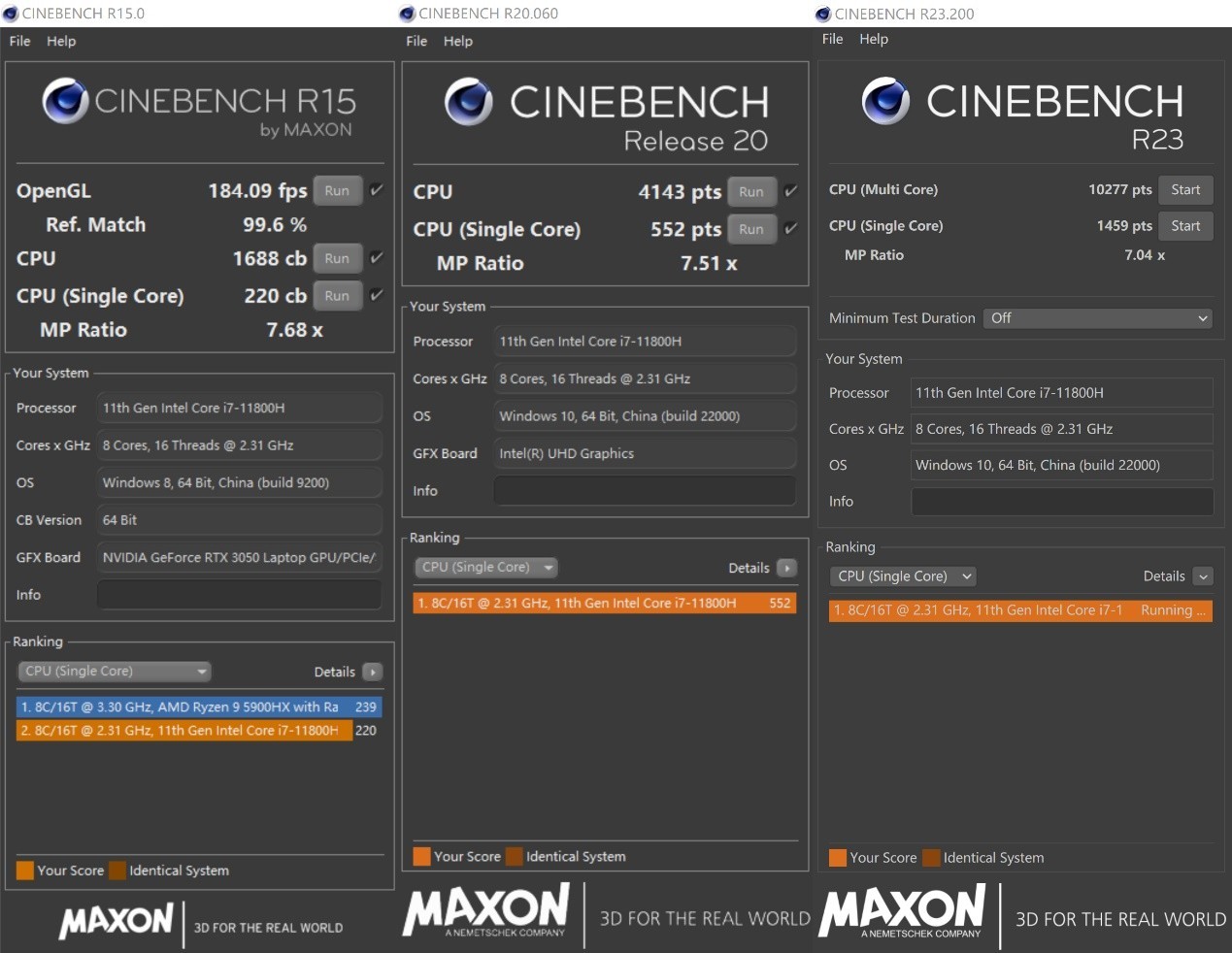
Task: Open the File menu in Cinebench R15
Action: (19, 41)
